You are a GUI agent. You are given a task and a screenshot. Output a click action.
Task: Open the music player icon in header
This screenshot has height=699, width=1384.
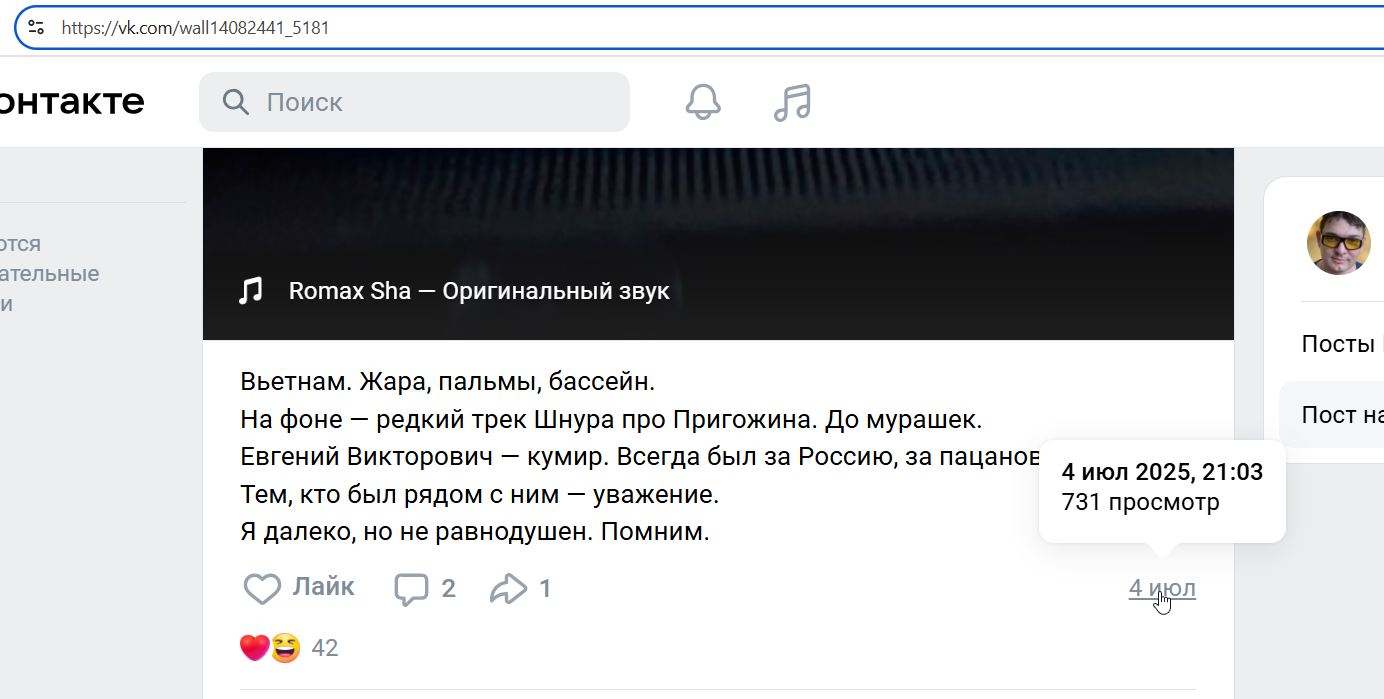point(792,102)
